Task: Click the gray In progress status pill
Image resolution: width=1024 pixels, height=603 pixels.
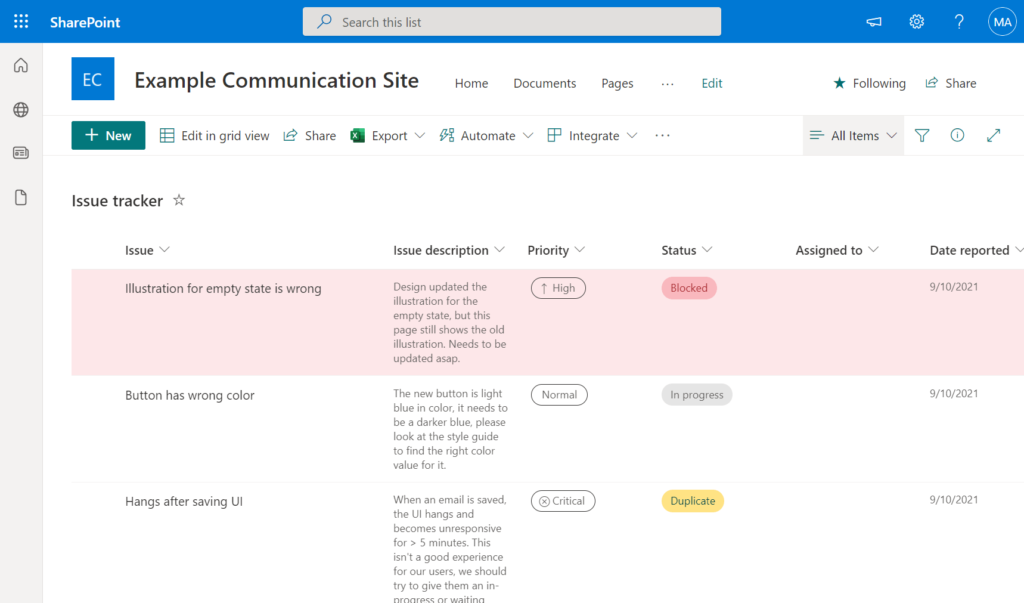Action: pos(697,395)
